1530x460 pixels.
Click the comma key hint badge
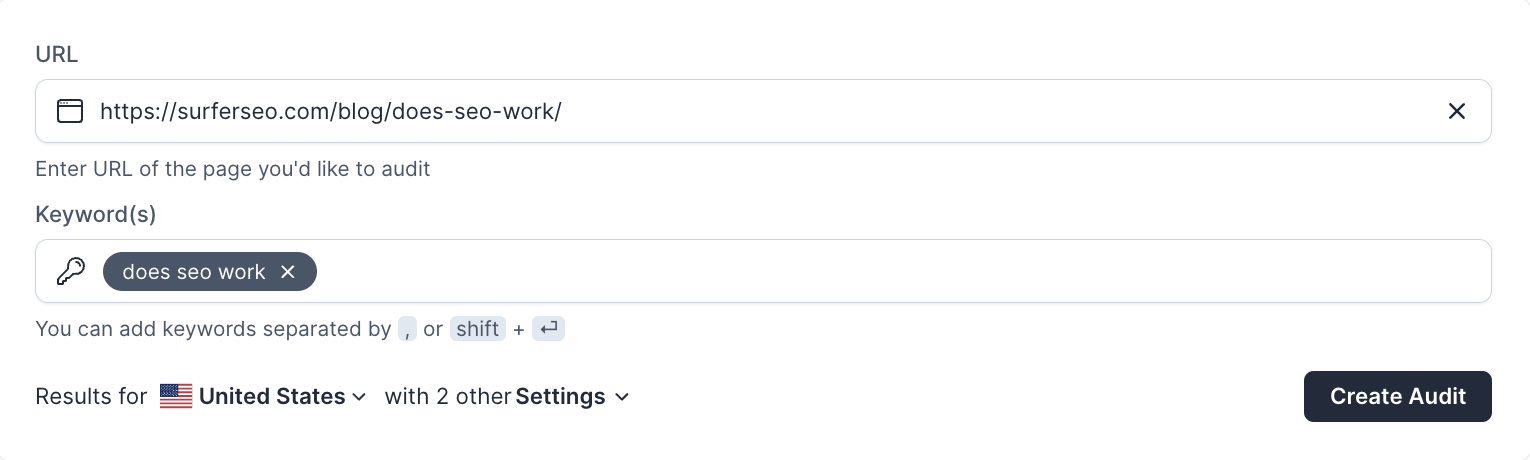pos(407,329)
